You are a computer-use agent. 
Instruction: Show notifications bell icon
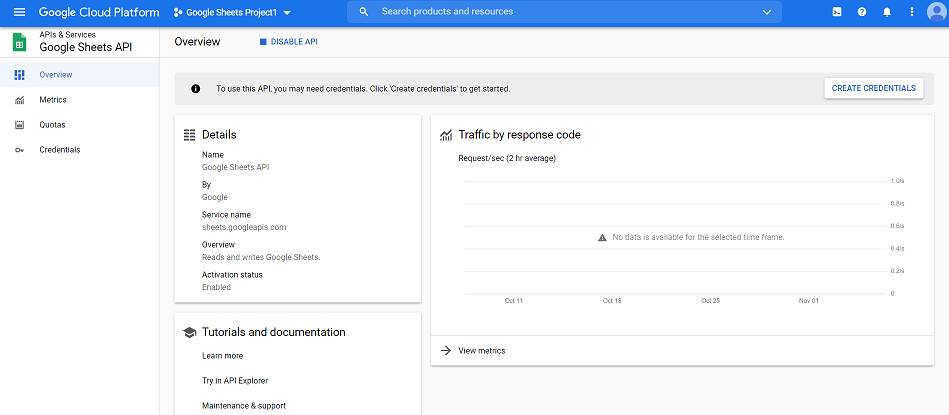886,12
